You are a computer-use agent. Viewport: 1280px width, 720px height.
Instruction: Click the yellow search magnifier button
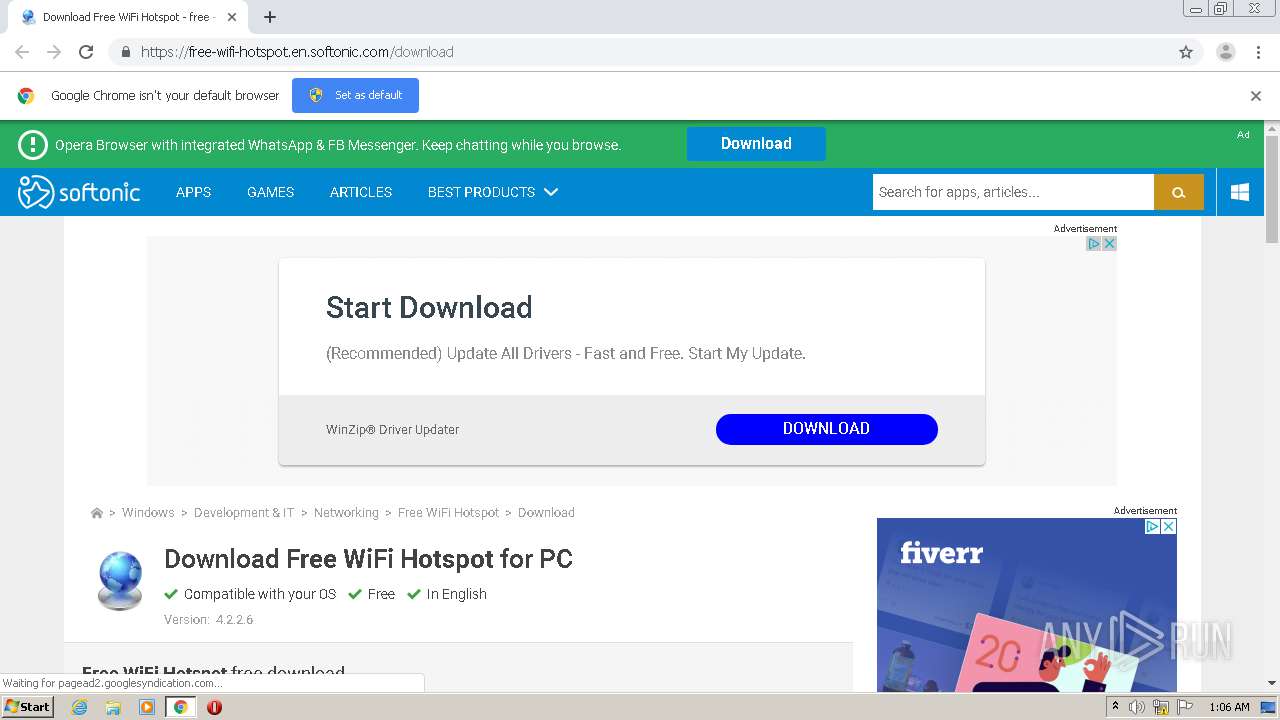1179,192
